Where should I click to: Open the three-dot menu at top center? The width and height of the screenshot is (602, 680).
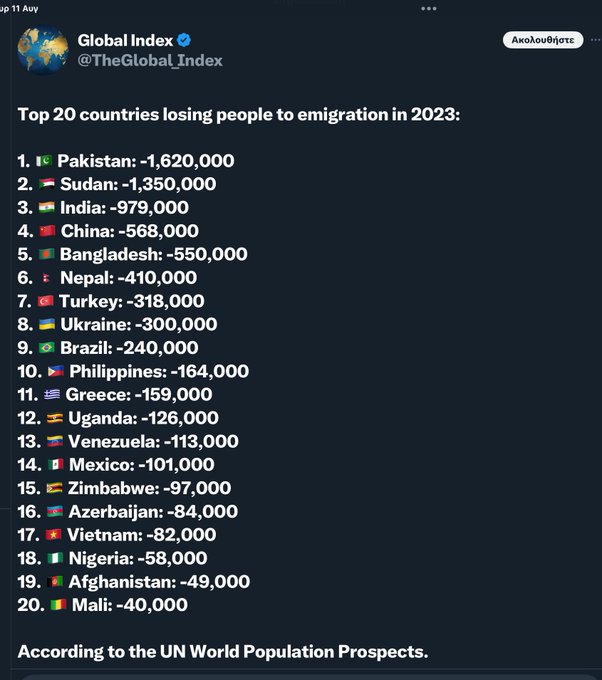click(429, 8)
